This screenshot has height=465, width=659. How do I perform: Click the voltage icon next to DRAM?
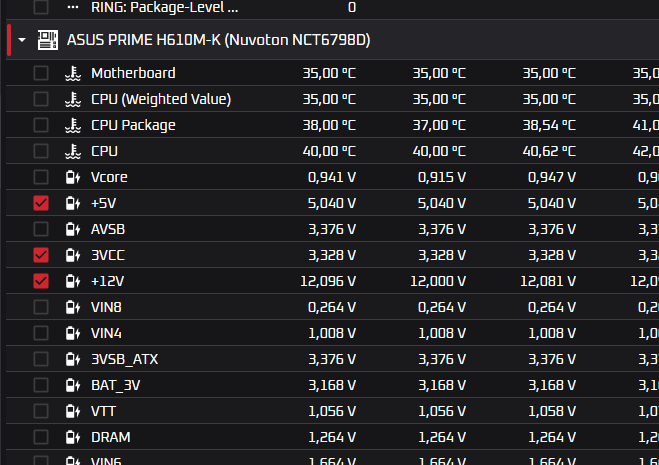73,437
